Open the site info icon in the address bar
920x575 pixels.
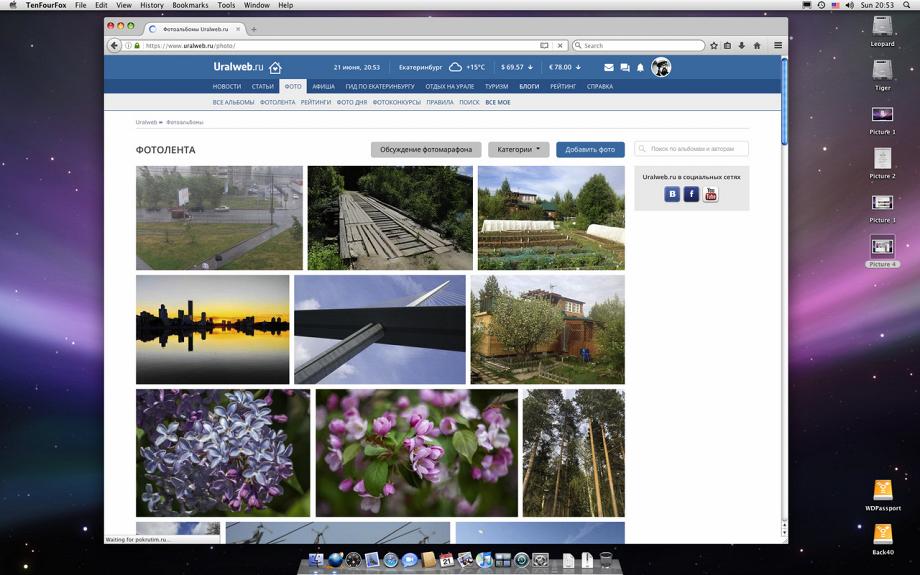128,45
